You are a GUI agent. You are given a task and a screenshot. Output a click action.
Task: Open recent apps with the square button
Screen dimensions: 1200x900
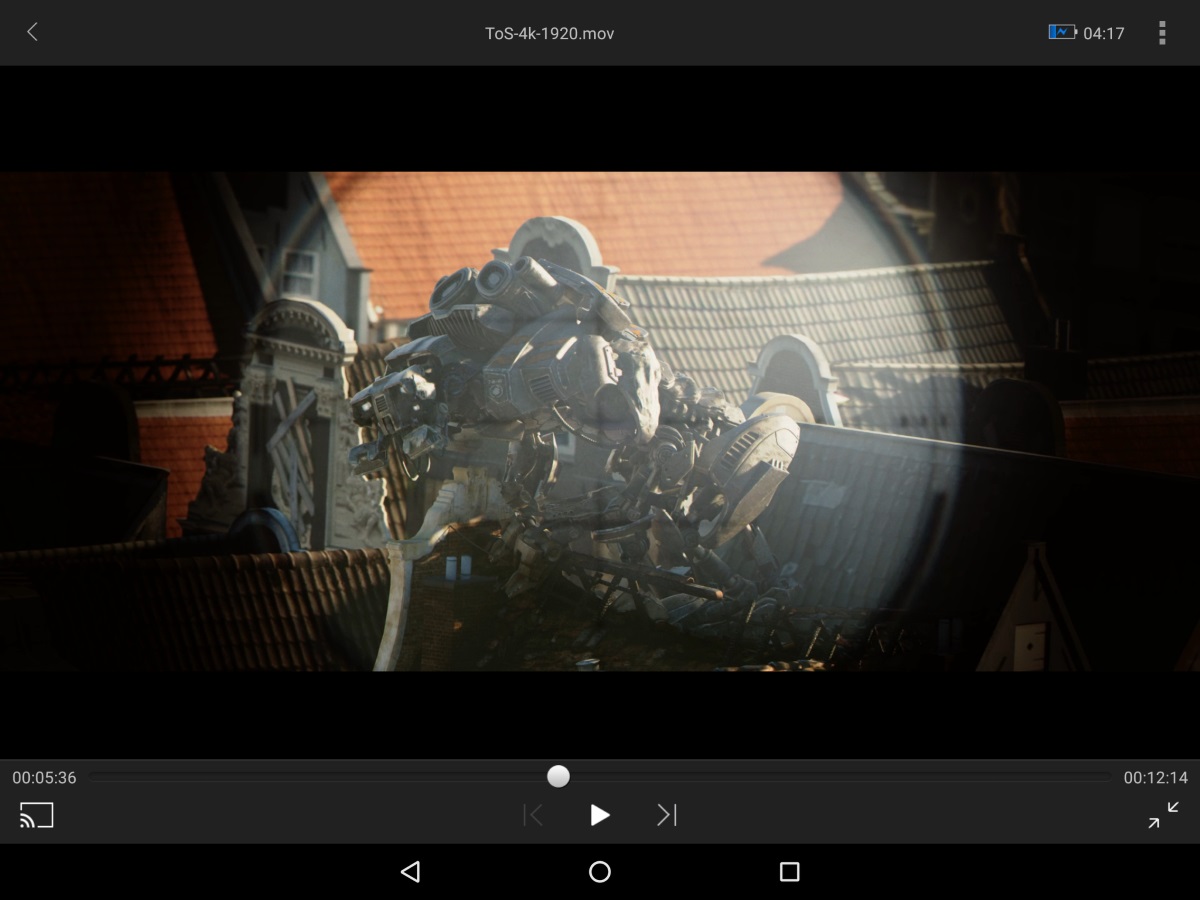[788, 872]
